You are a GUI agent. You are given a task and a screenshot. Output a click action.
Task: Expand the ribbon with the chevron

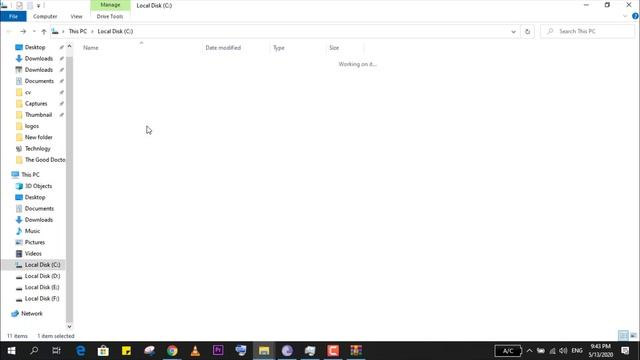point(625,16)
